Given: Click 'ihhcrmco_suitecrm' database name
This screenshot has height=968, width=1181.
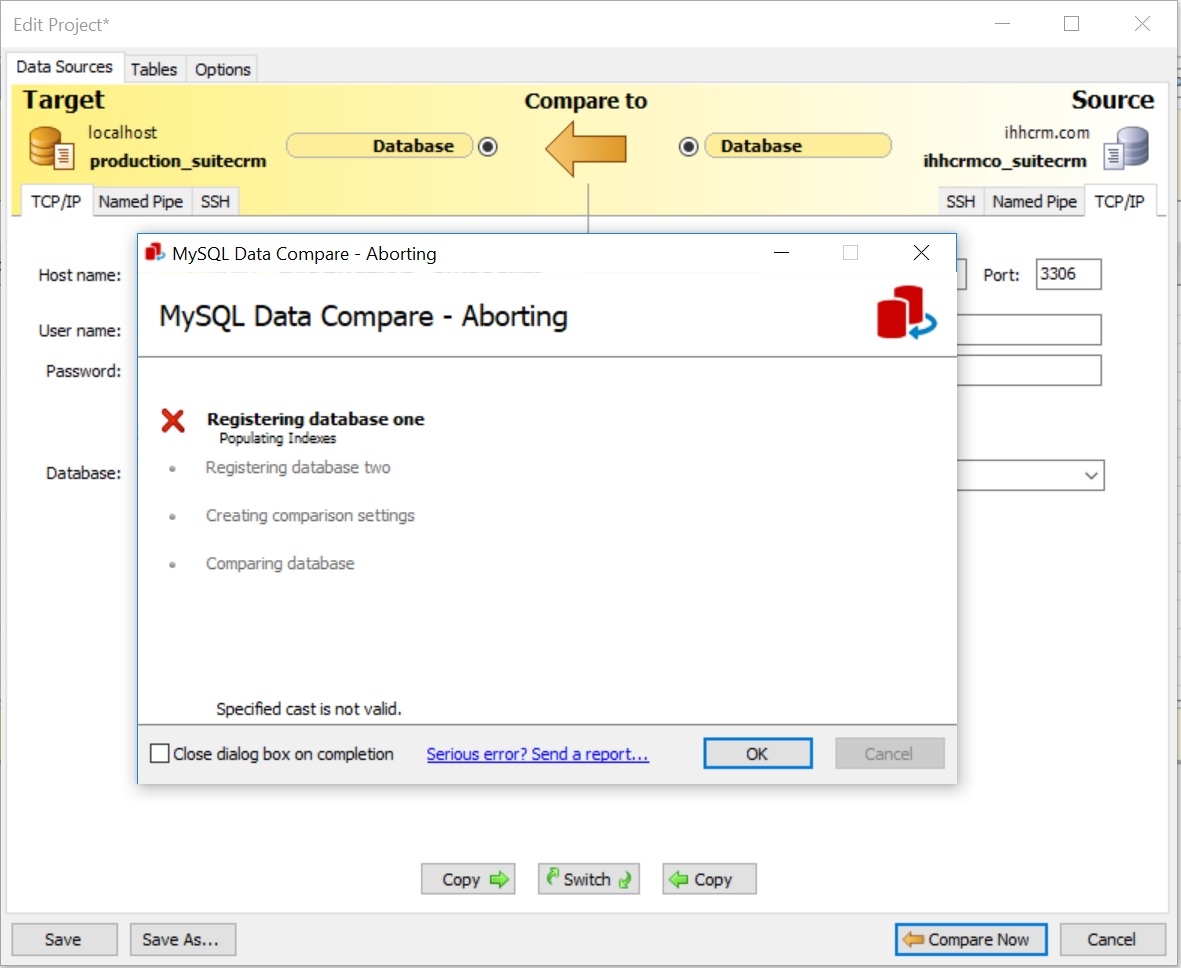Looking at the screenshot, I should [x=1005, y=161].
